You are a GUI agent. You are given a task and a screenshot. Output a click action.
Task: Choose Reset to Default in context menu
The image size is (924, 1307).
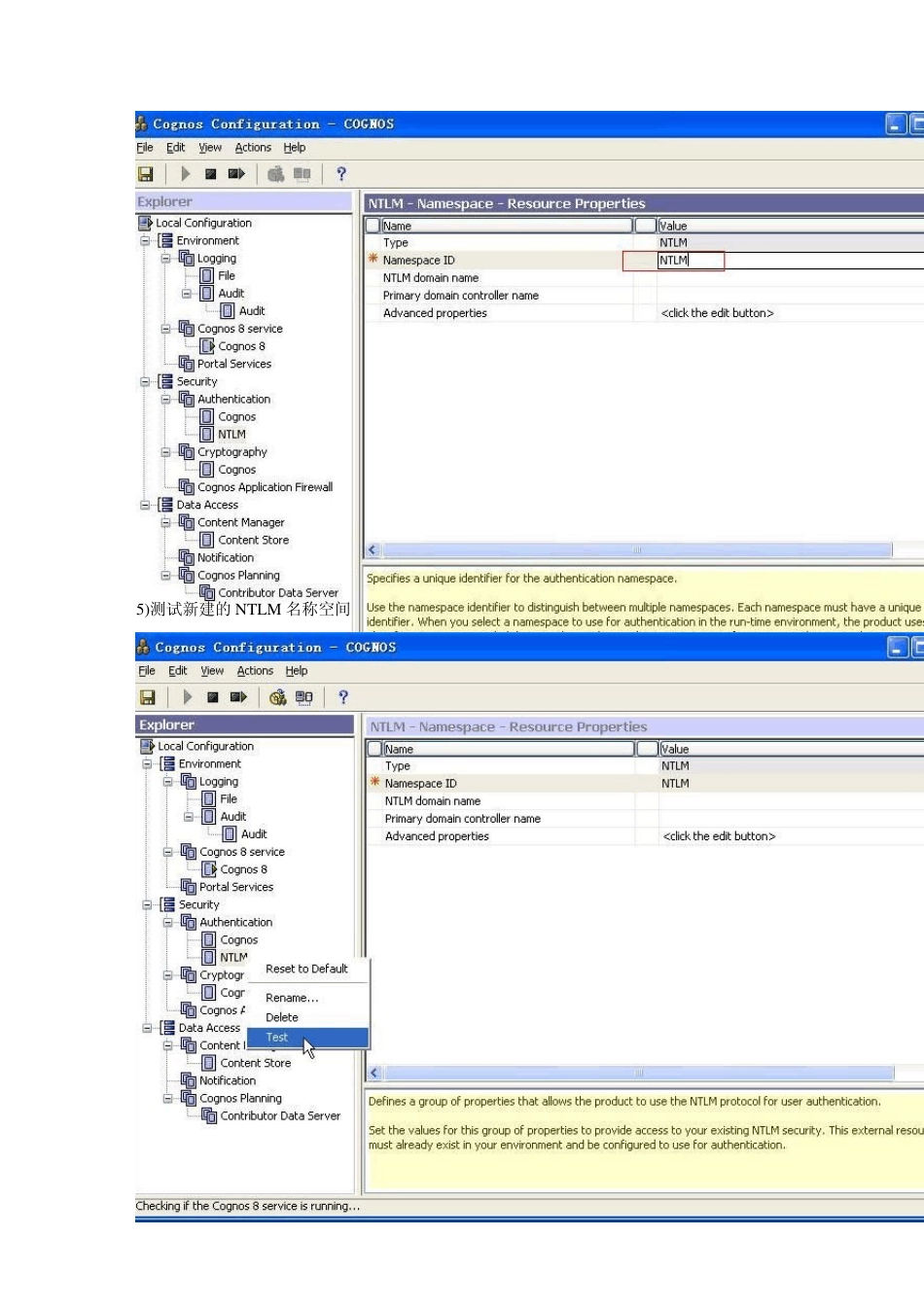point(307,969)
